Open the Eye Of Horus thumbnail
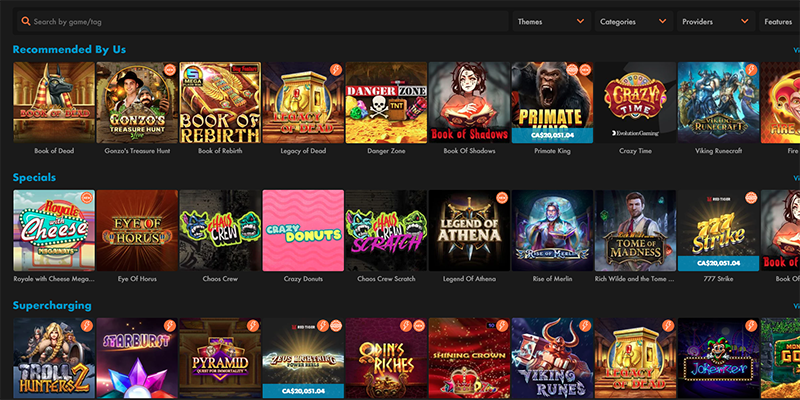Image resolution: width=800 pixels, height=400 pixels. tap(137, 231)
